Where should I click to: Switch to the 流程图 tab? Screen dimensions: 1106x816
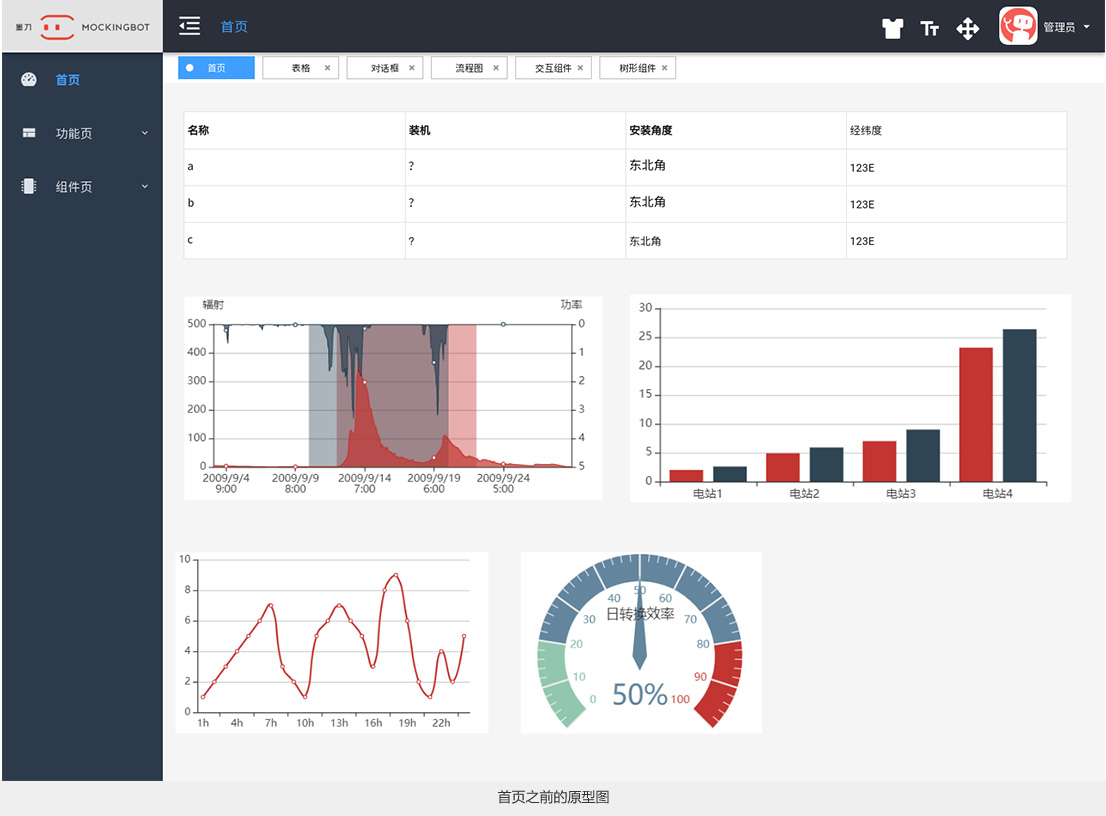coord(469,68)
